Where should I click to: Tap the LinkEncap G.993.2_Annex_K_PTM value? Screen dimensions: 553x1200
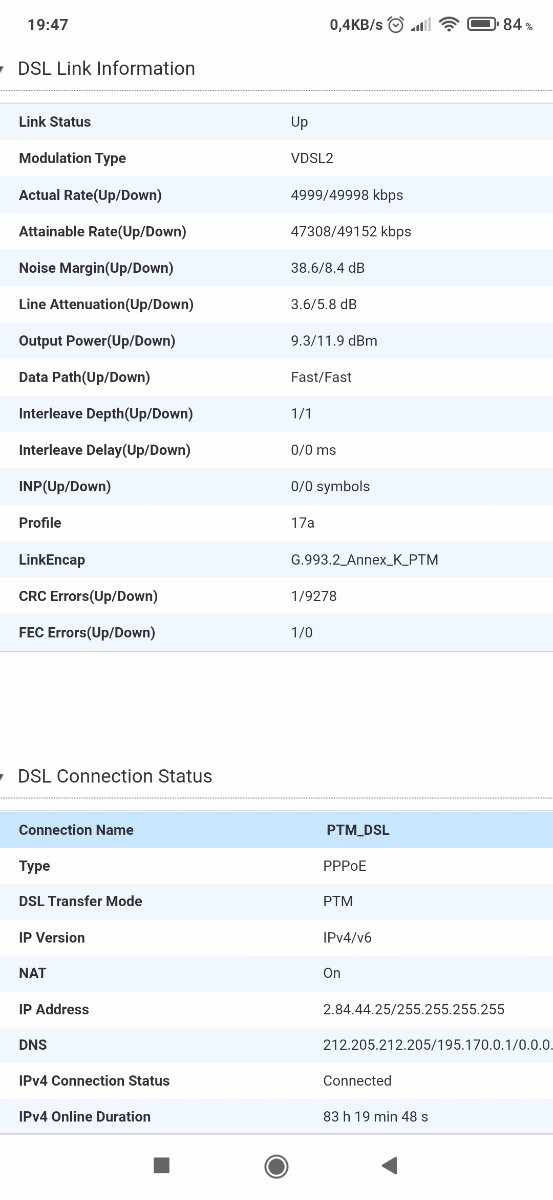pos(364,560)
